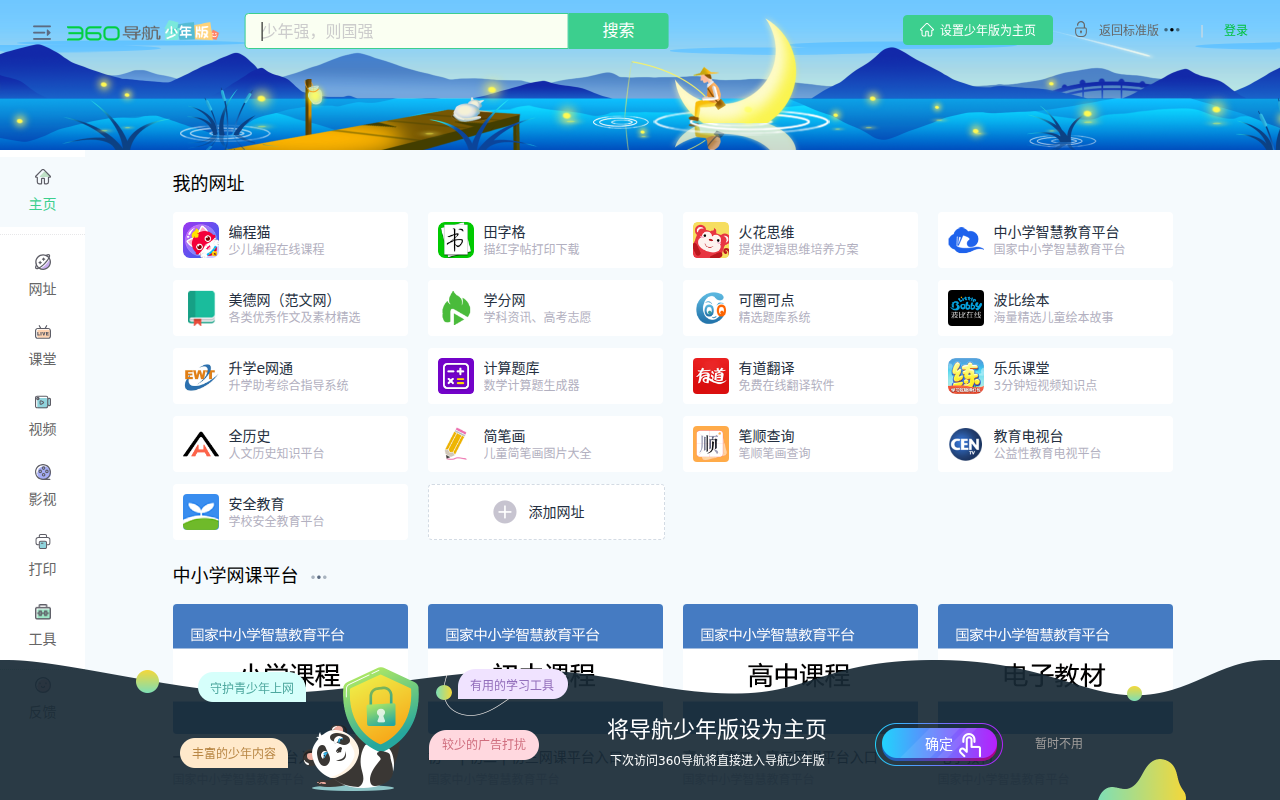1280x800 pixels.
Task: Select 课堂 in the left sidebar
Action: coord(42,345)
